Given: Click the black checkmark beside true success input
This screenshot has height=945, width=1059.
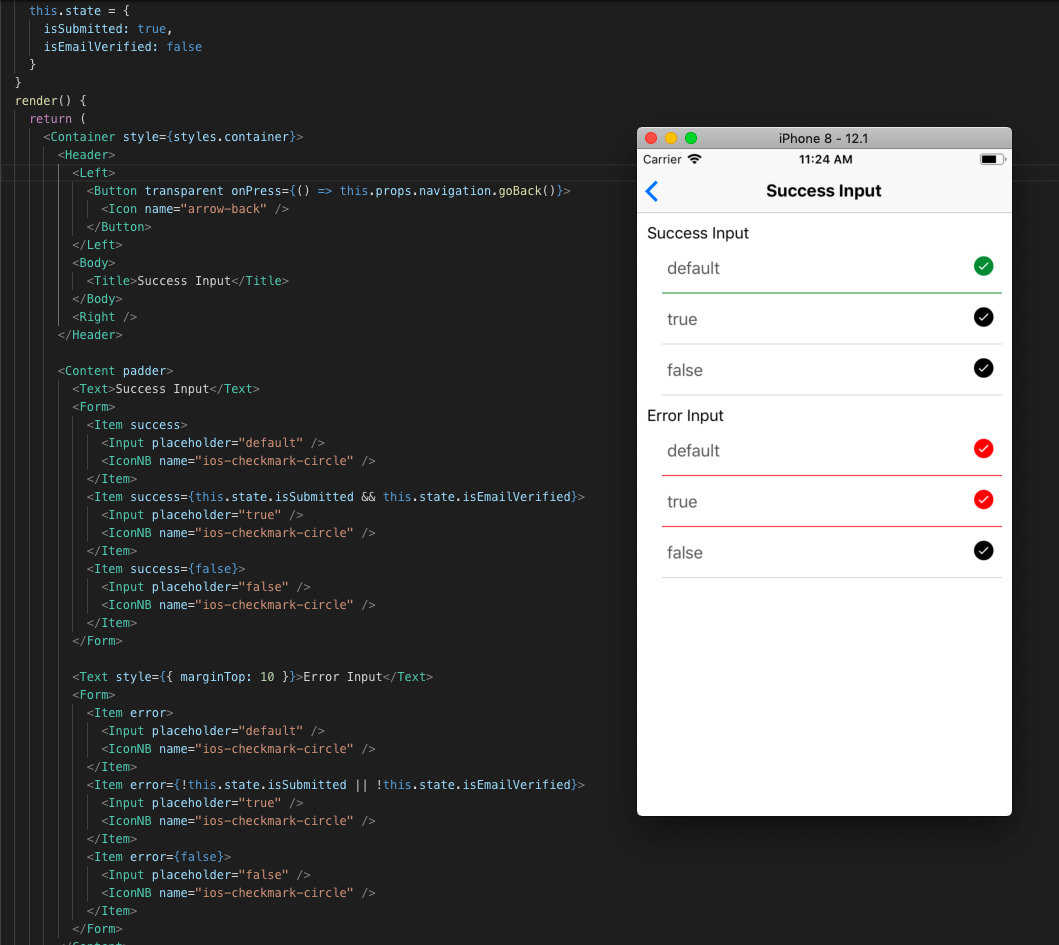Looking at the screenshot, I should [983, 317].
